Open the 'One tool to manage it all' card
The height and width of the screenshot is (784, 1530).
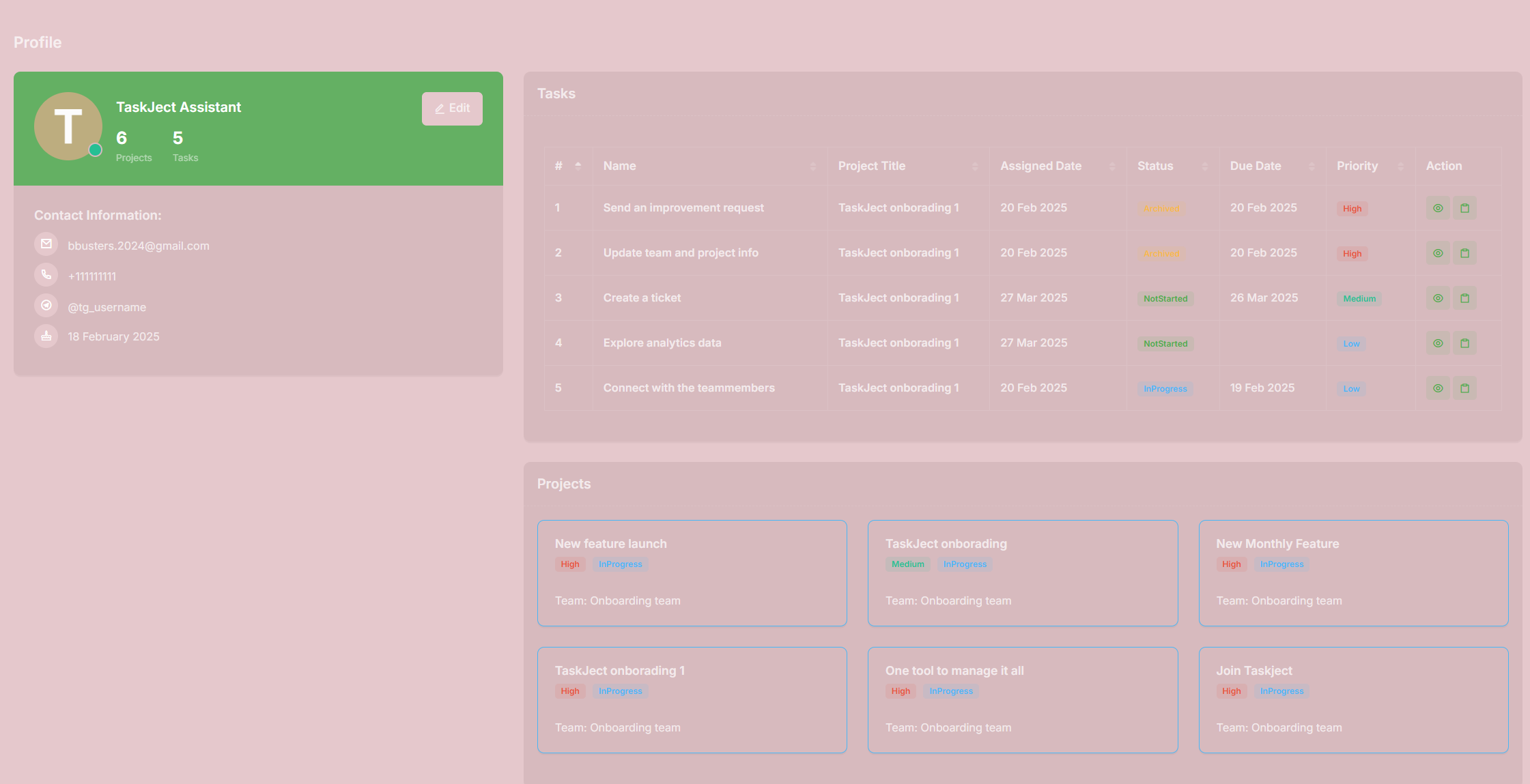pyautogui.click(x=1023, y=700)
